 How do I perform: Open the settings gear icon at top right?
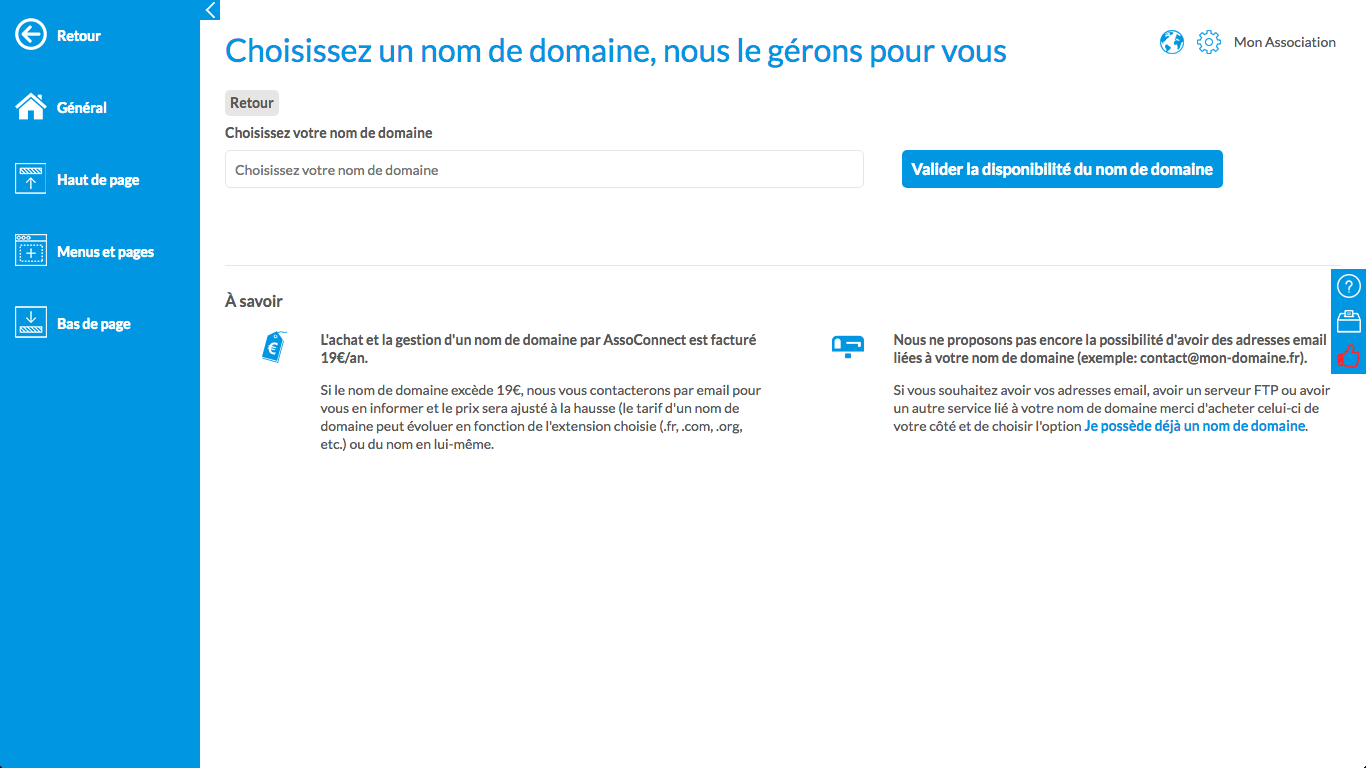1209,42
